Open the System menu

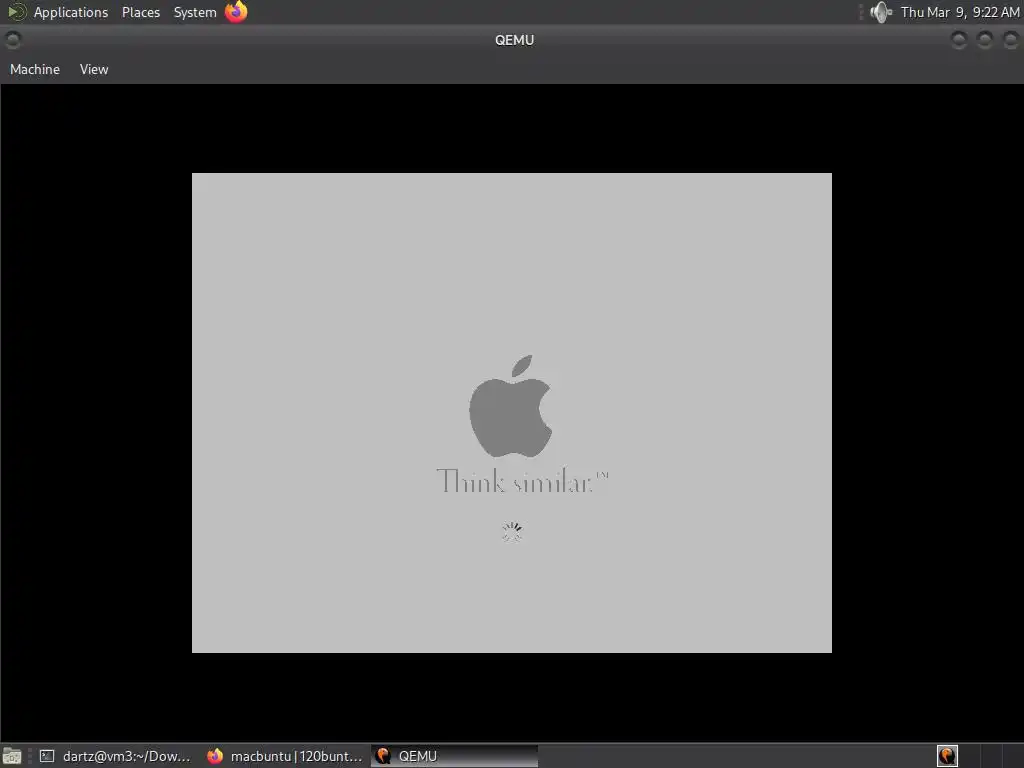point(195,12)
